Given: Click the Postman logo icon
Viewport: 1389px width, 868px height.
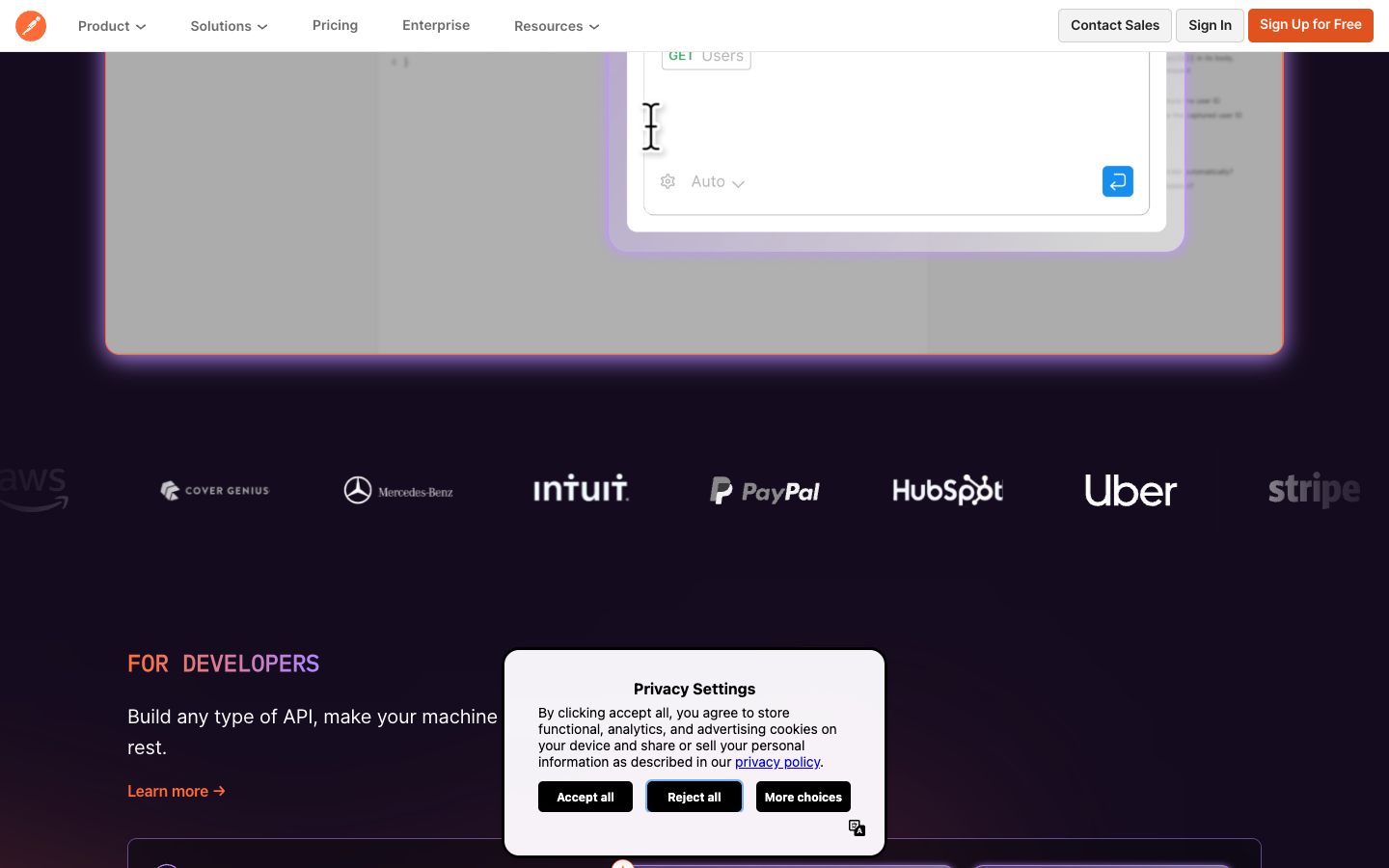Looking at the screenshot, I should 31,26.
